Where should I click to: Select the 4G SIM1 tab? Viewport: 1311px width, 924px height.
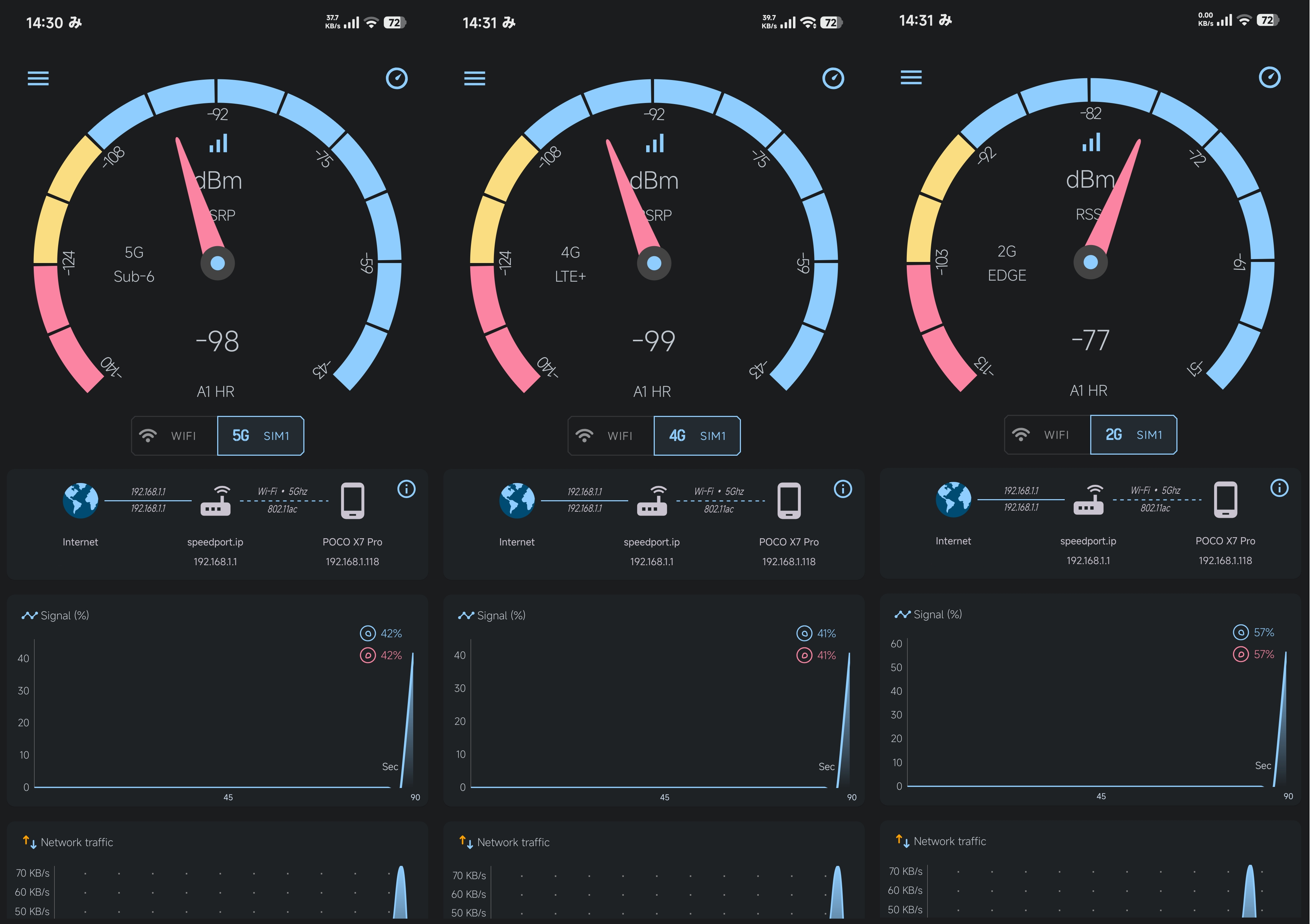coord(697,436)
